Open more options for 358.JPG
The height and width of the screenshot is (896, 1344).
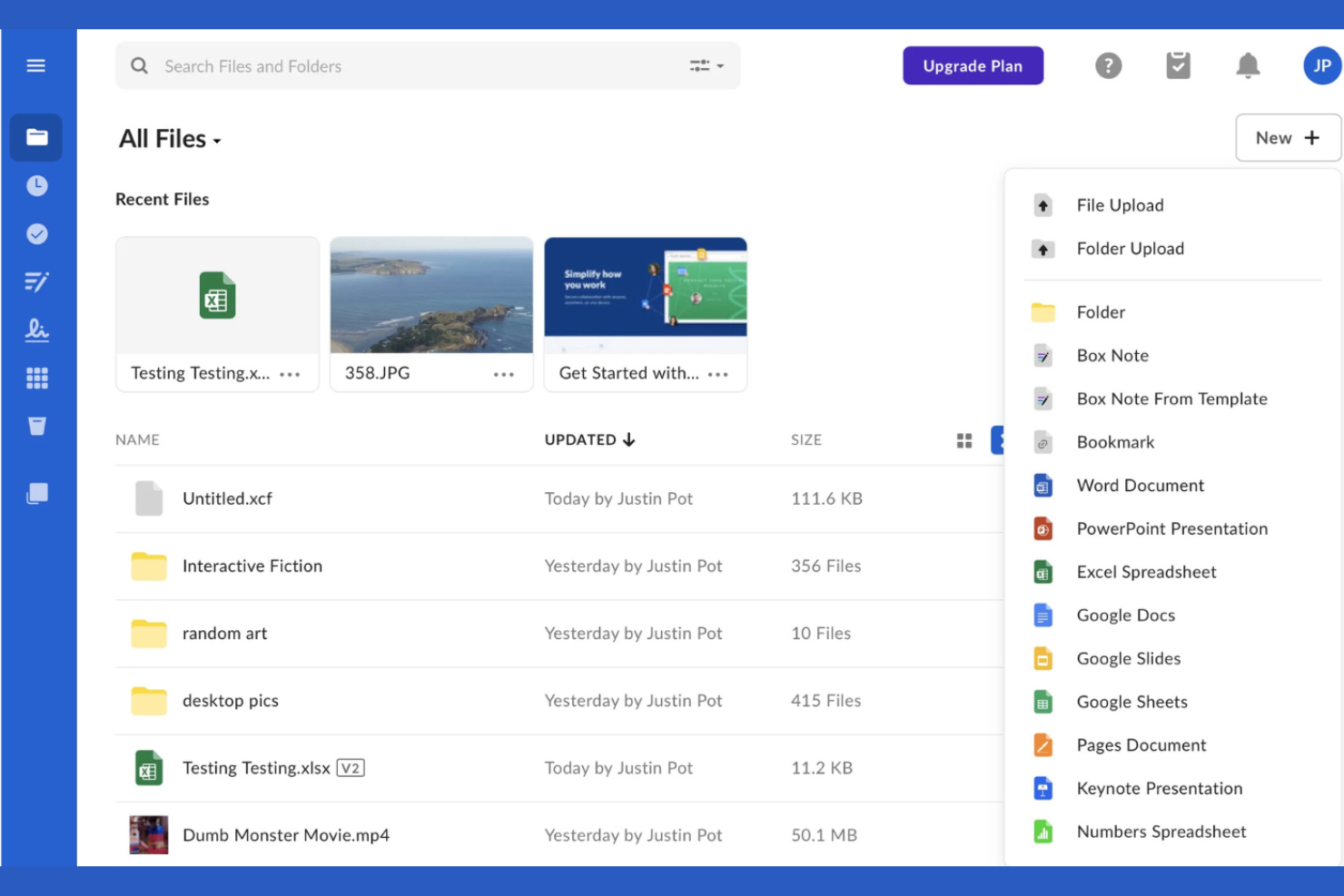pos(503,374)
